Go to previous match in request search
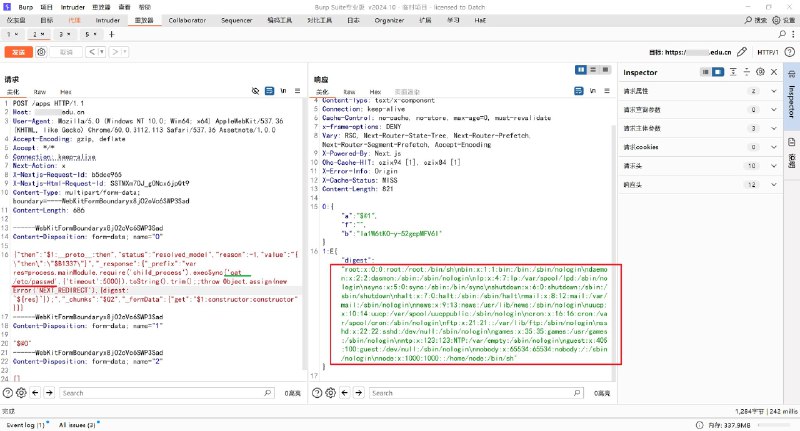 pos(36,393)
